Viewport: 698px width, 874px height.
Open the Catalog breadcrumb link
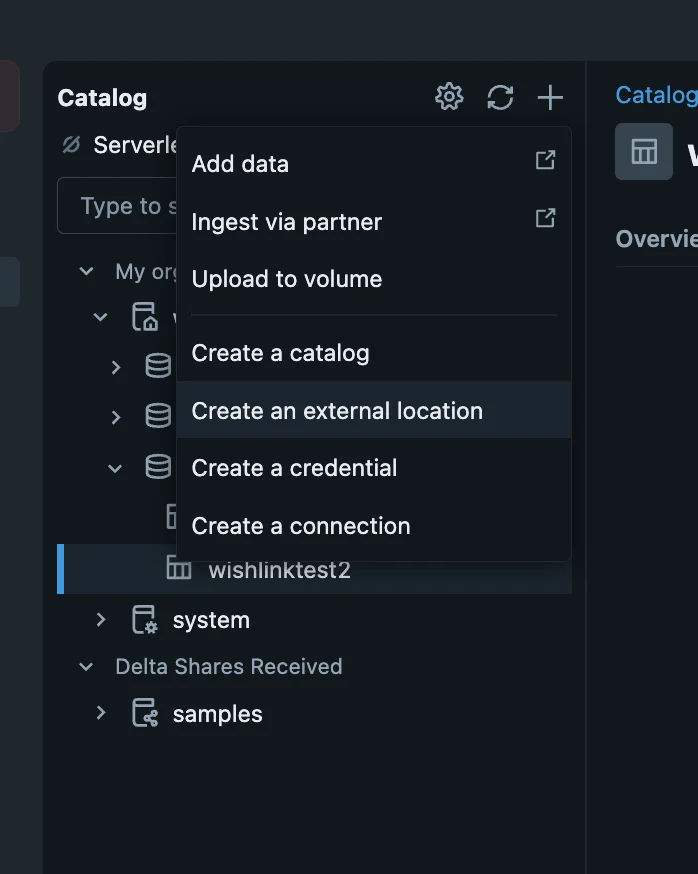tap(655, 95)
